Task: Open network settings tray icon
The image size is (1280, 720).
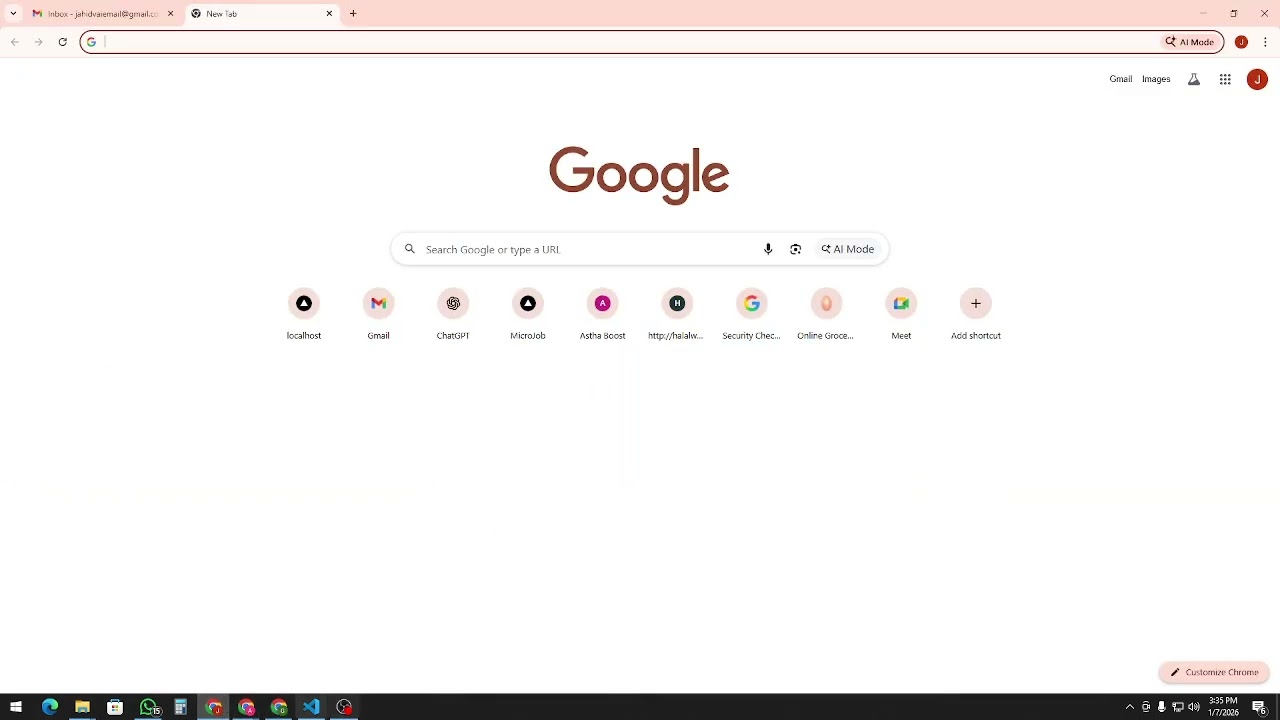Action: click(x=1178, y=707)
